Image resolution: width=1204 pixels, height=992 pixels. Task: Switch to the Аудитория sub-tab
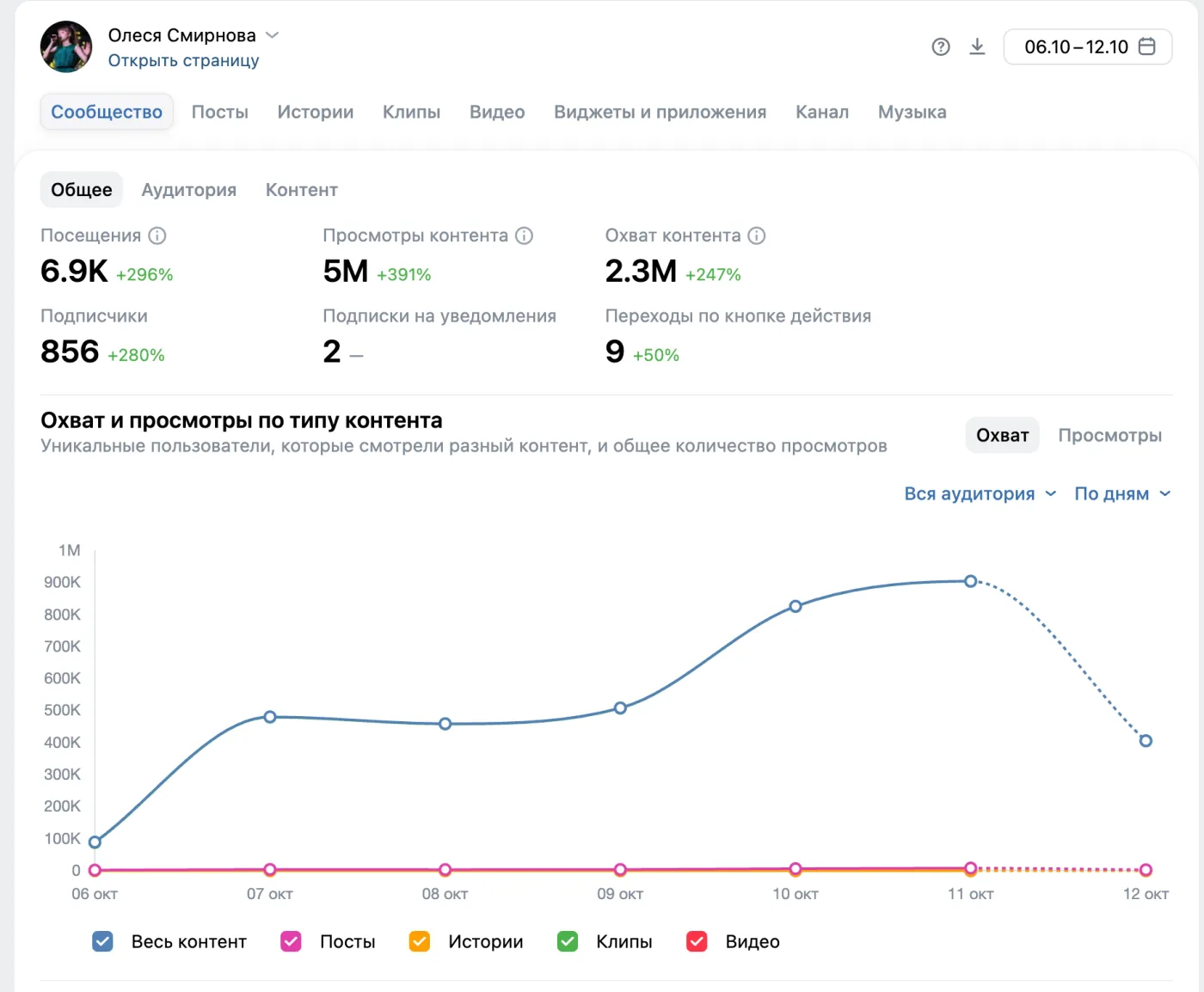[x=189, y=190]
